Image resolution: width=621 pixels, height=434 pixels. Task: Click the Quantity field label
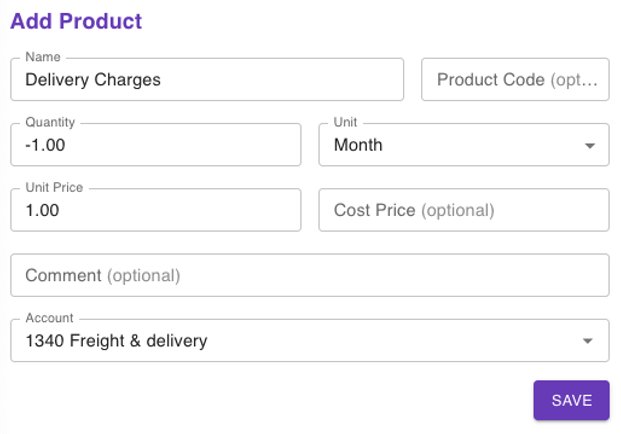pyautogui.click(x=50, y=122)
